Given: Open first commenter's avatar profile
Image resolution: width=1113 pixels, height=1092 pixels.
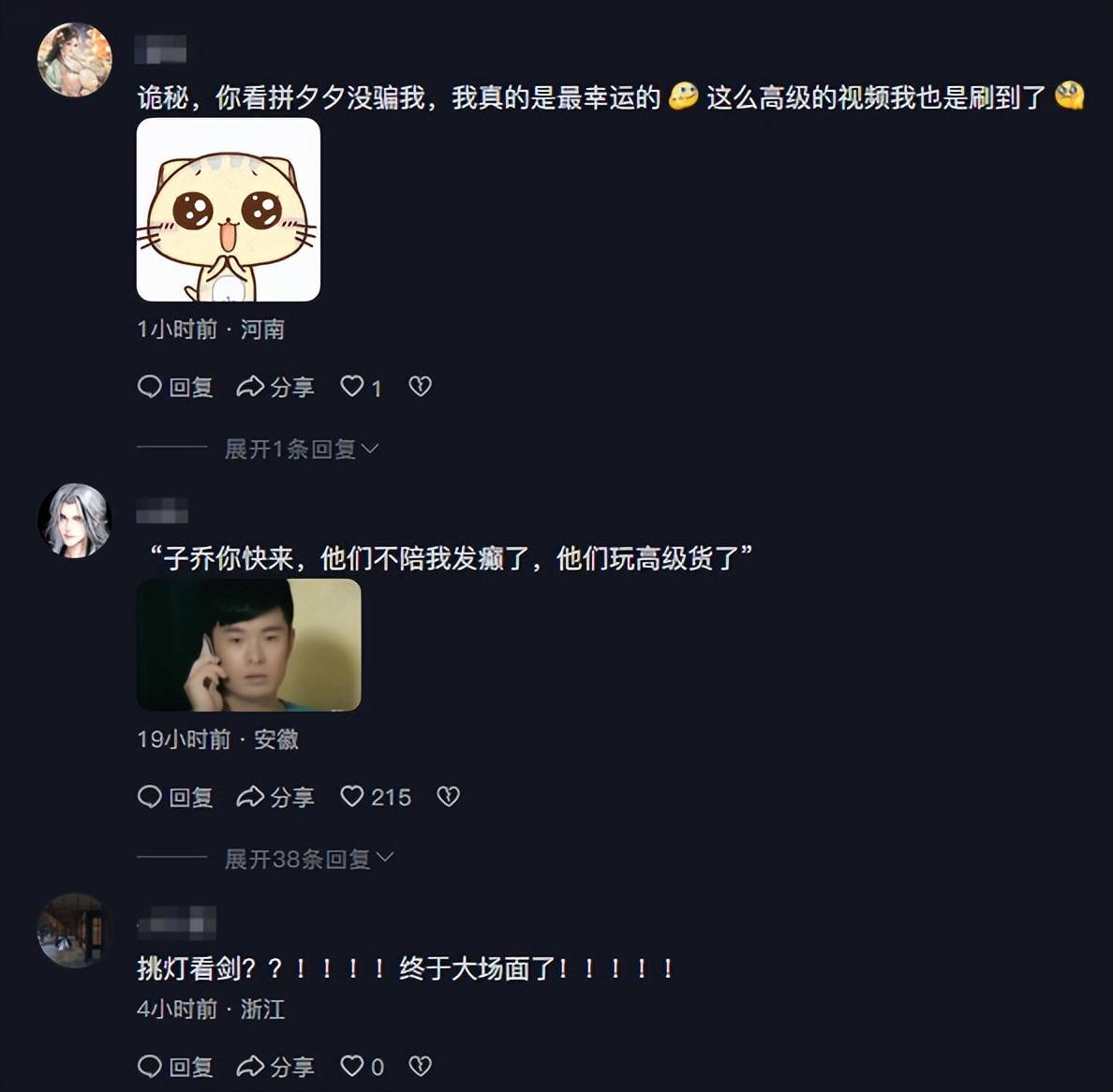Looking at the screenshot, I should tap(75, 60).
